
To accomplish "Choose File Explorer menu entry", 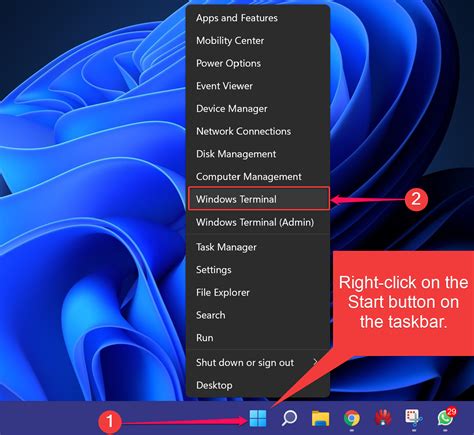I will click(258, 292).
